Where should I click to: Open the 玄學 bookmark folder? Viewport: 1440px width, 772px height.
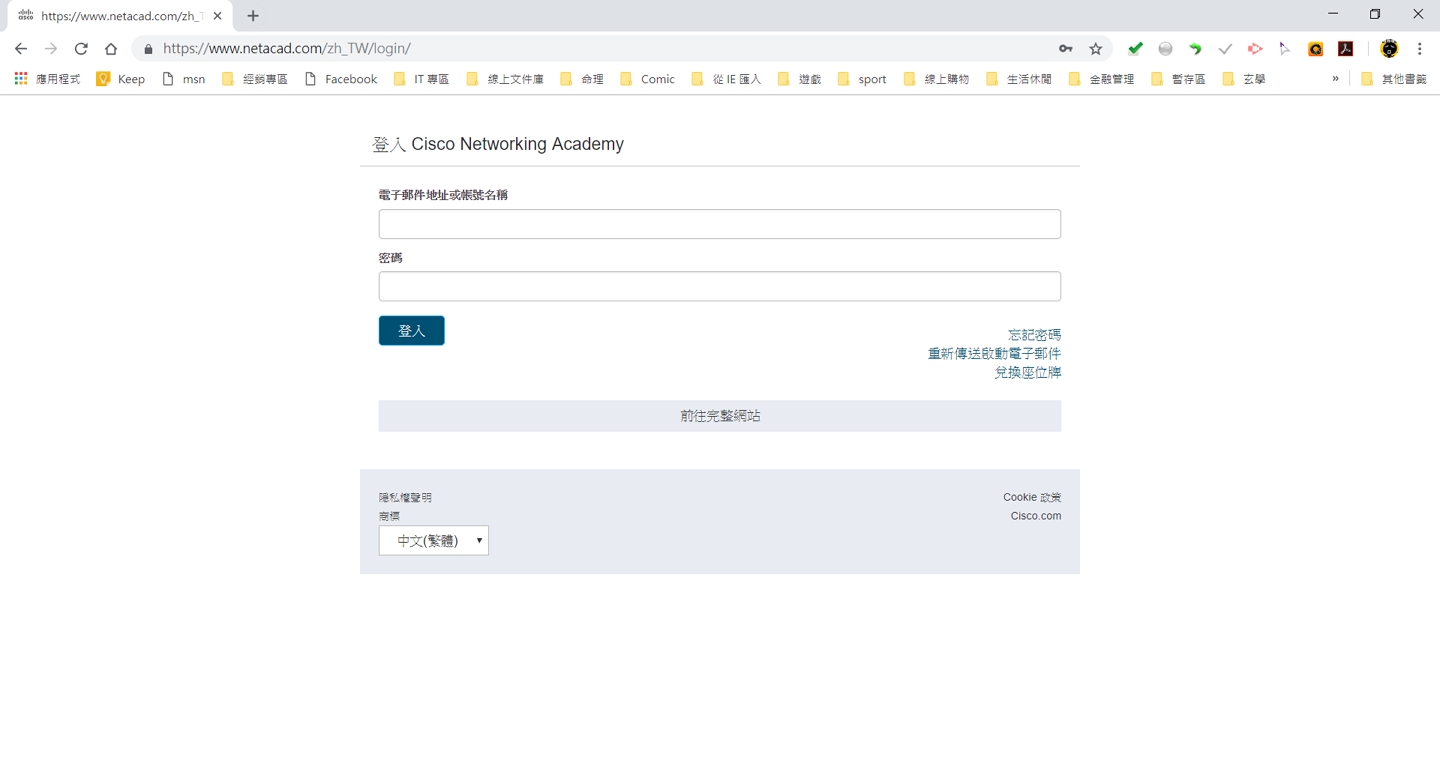click(x=1244, y=79)
